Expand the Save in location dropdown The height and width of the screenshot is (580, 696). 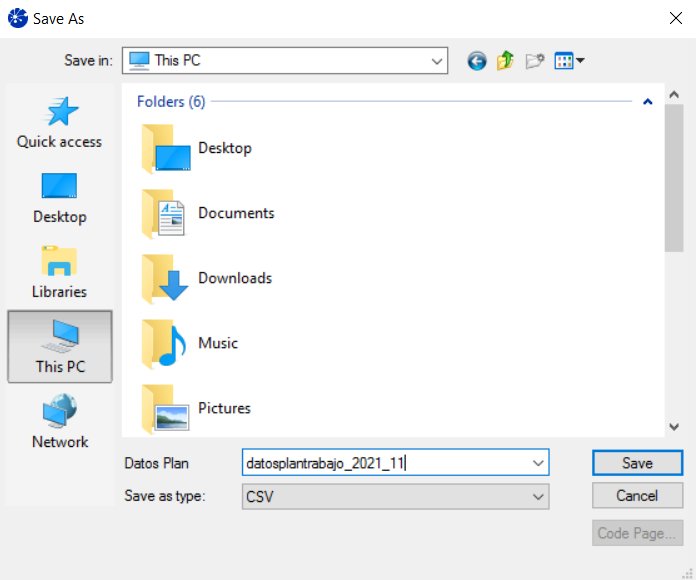[x=437, y=61]
